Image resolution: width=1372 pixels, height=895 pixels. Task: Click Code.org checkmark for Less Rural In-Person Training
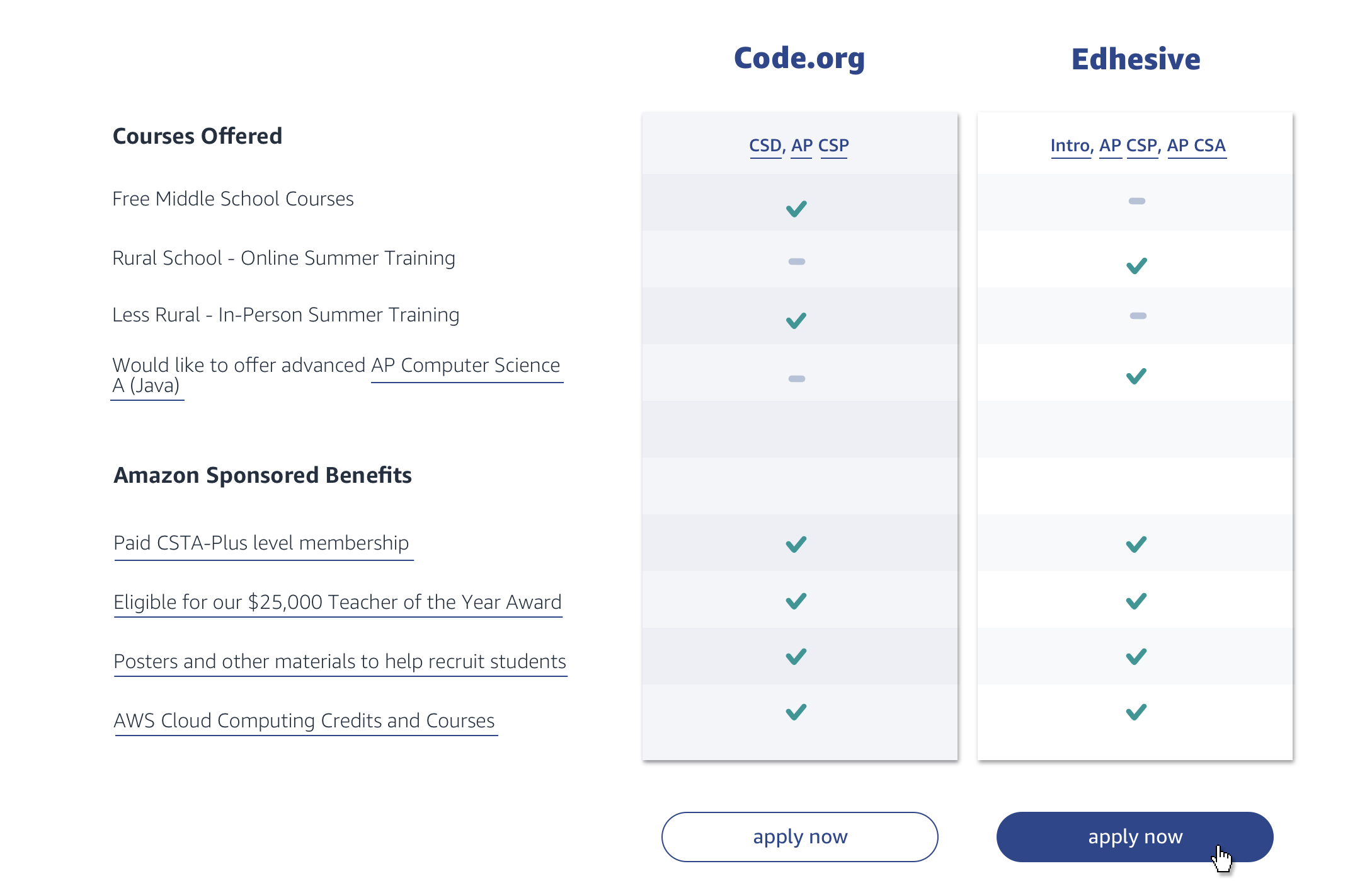click(796, 321)
